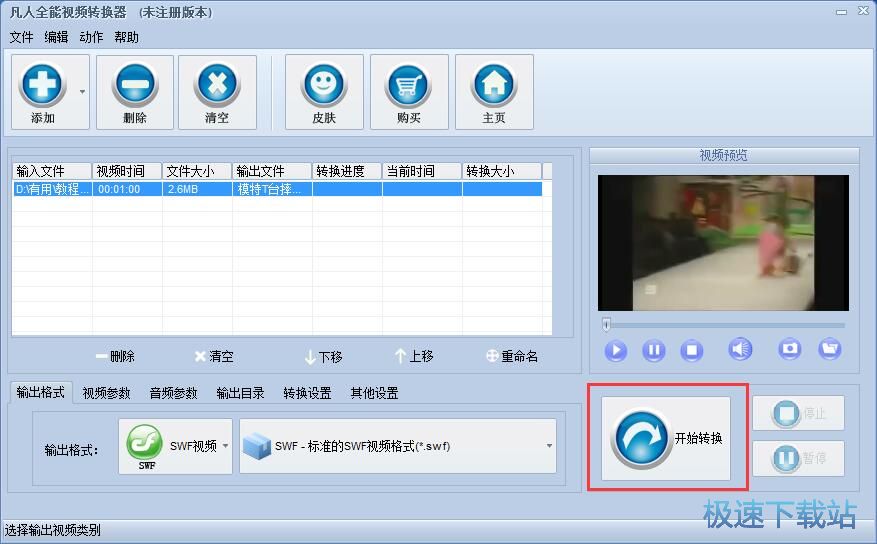Switch to the 视频参数 tab
The width and height of the screenshot is (877, 544).
click(106, 393)
